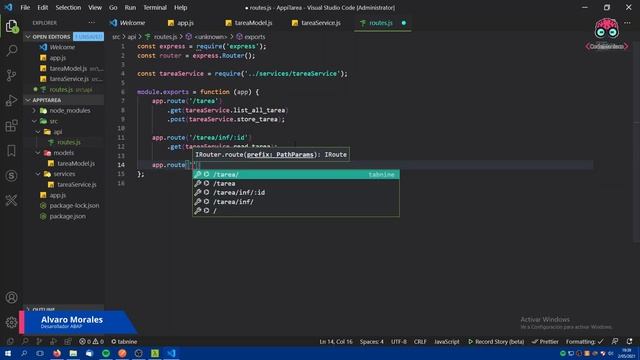This screenshot has height=360, width=640.
Task: Open the Run and Debug view
Action: click(11, 100)
